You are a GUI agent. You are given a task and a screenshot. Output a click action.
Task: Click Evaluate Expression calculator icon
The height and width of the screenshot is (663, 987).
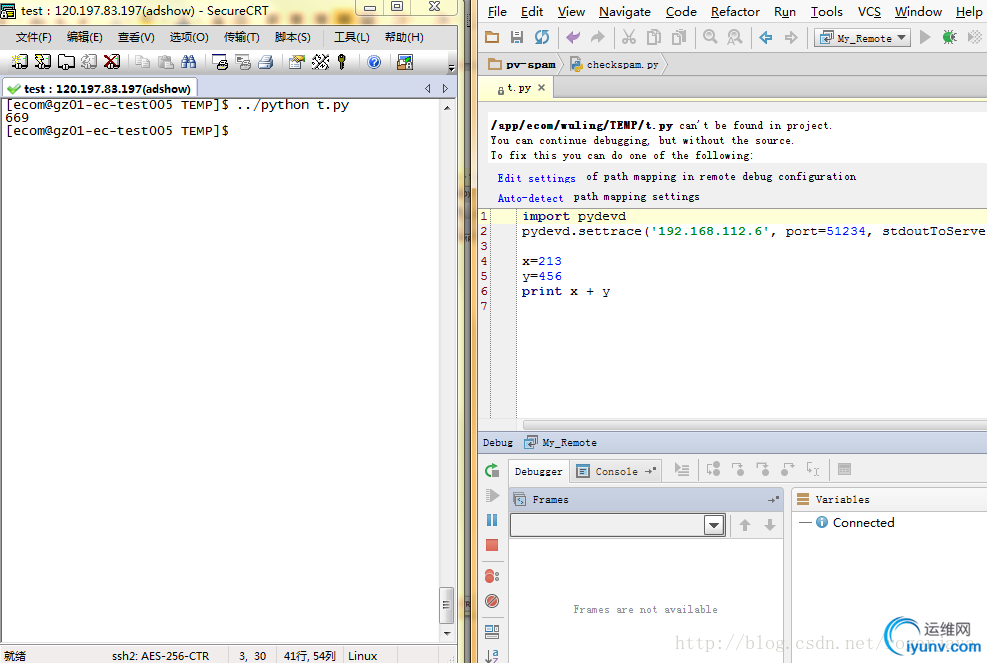point(845,470)
